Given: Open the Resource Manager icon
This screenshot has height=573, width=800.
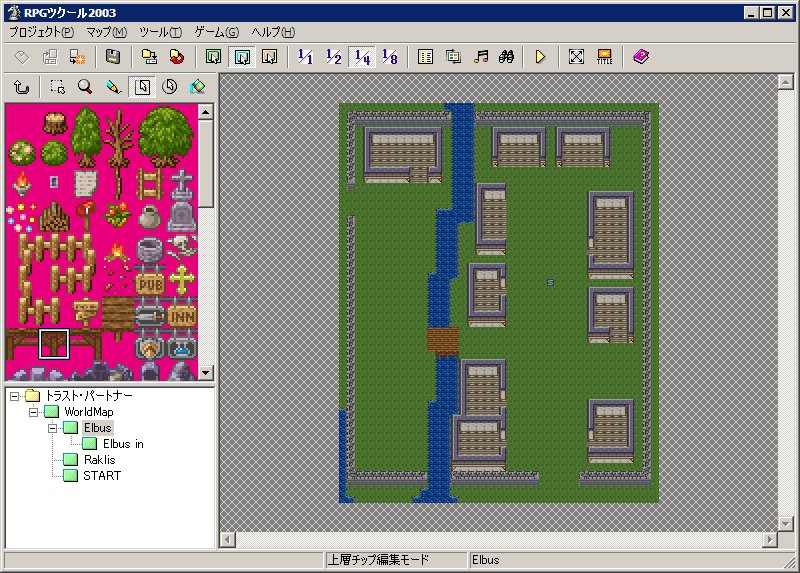Looking at the screenshot, I should (453, 57).
